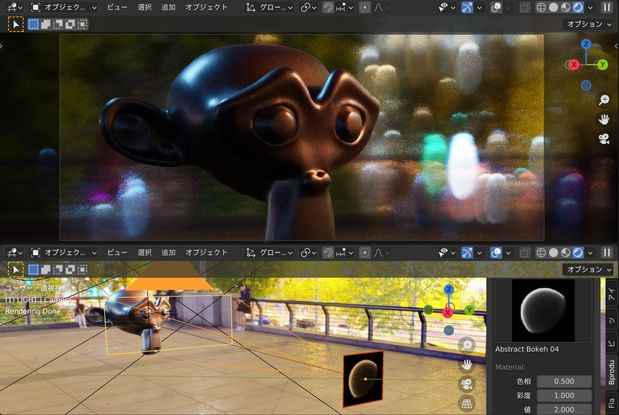Toggle overlays in bottom viewport header

496,253
